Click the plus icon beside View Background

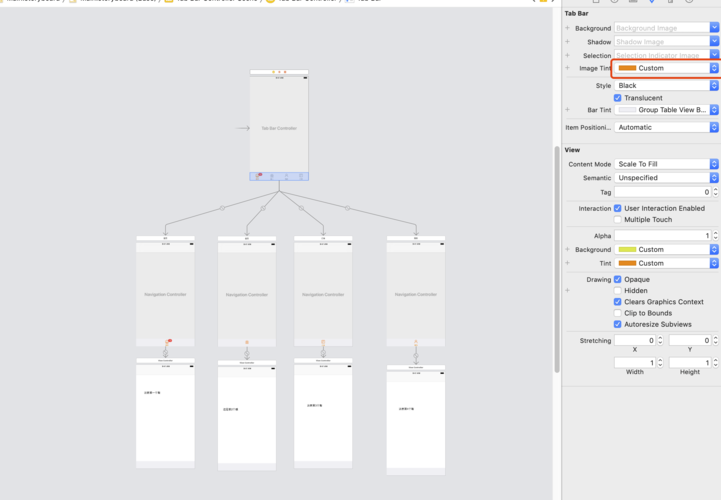click(x=568, y=249)
